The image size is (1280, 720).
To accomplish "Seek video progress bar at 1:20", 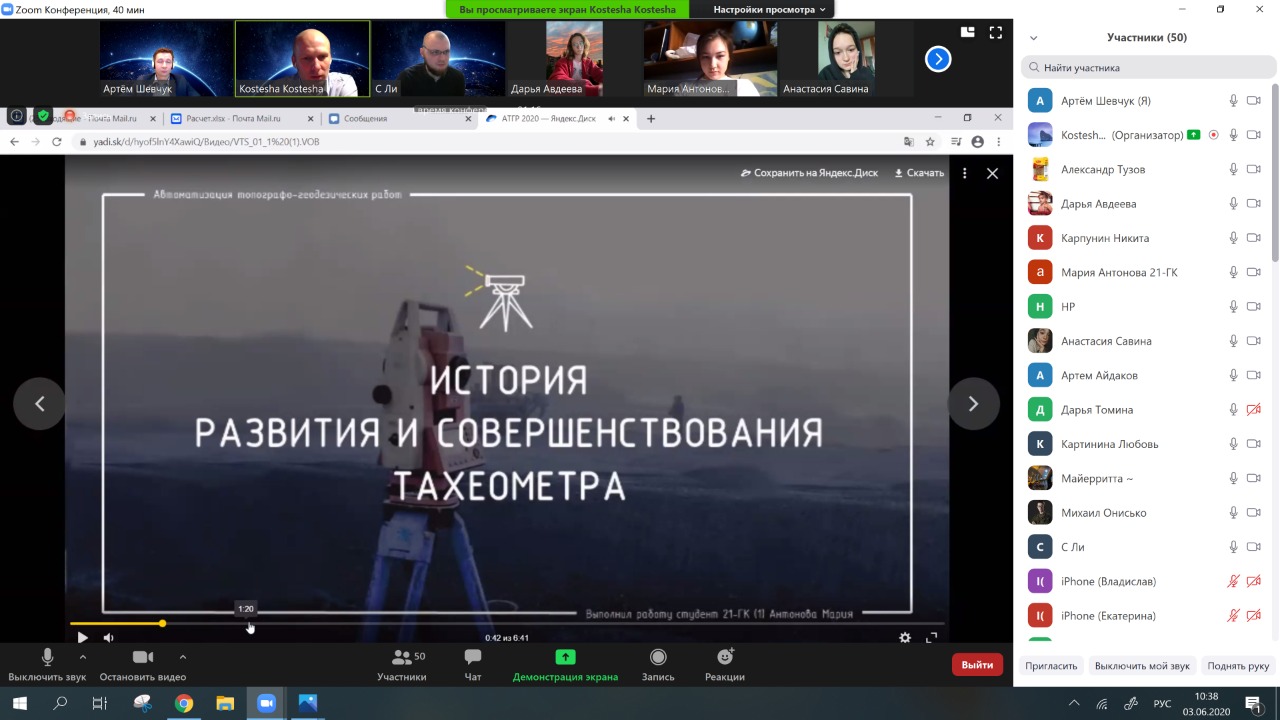I will 246,624.
